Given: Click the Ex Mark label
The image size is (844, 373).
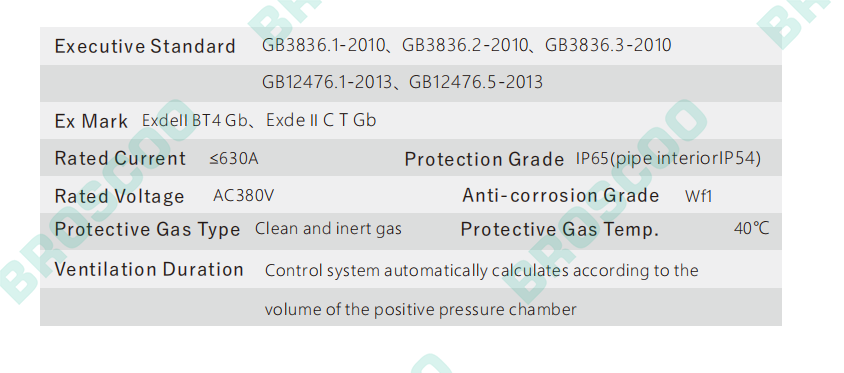Looking at the screenshot, I should 91,121.
